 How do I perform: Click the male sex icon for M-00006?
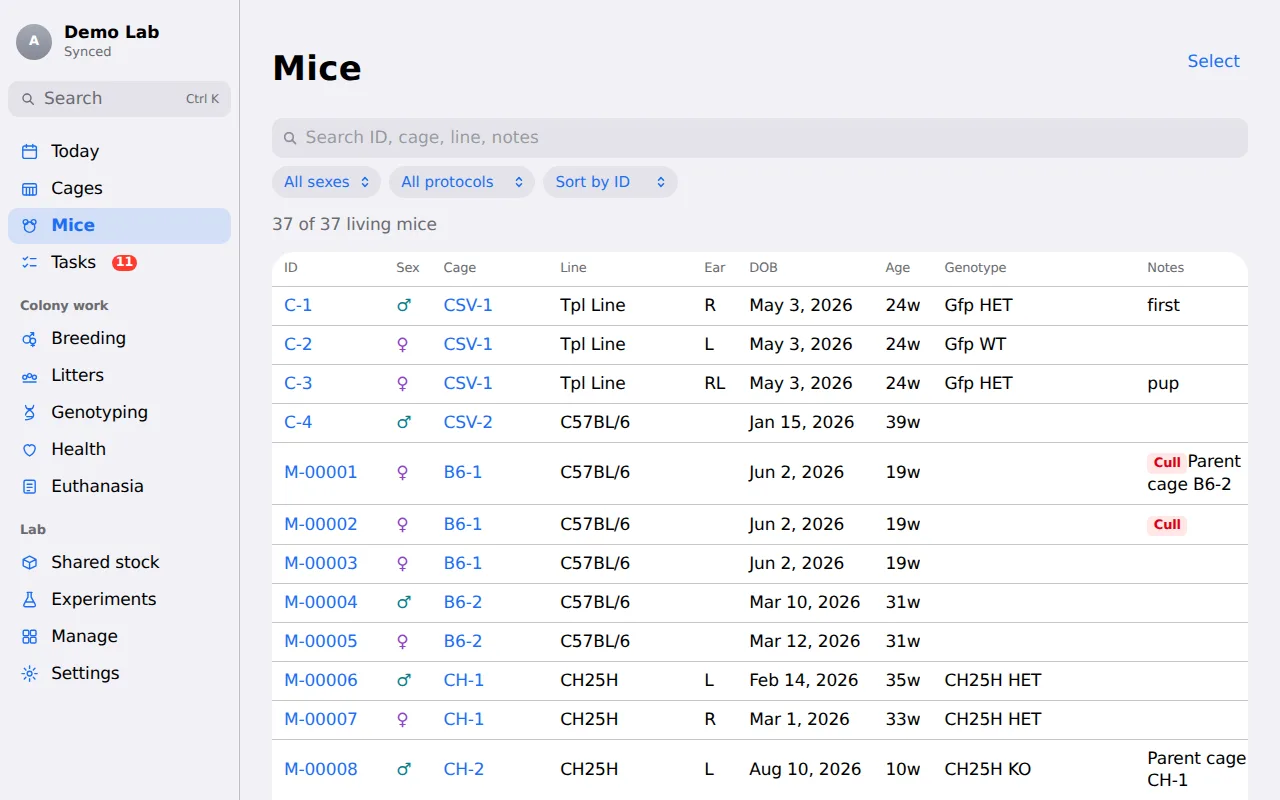(404, 680)
